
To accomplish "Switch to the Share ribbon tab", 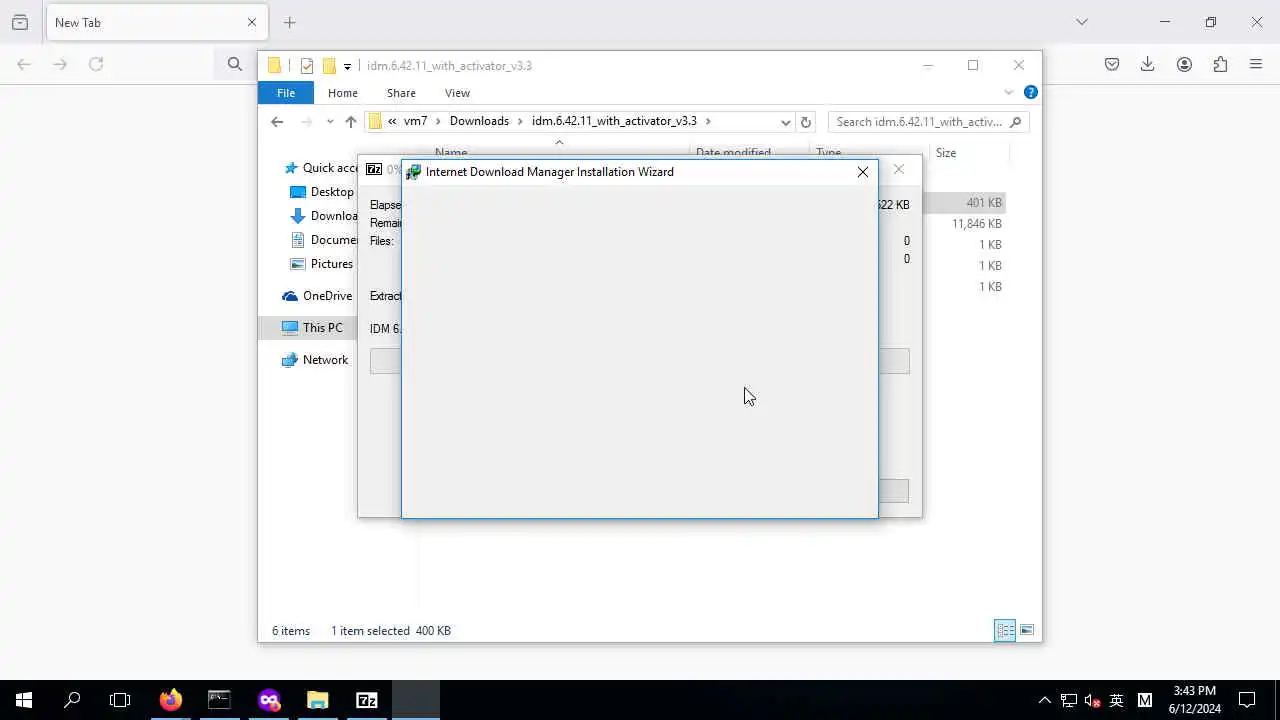I will pos(401,93).
